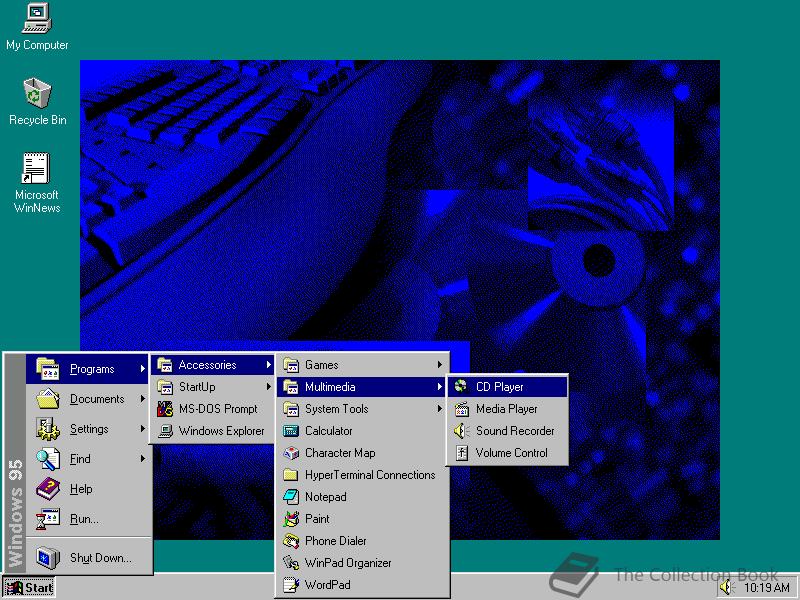
Task: Open the Recycle Bin
Action: [x=37, y=100]
